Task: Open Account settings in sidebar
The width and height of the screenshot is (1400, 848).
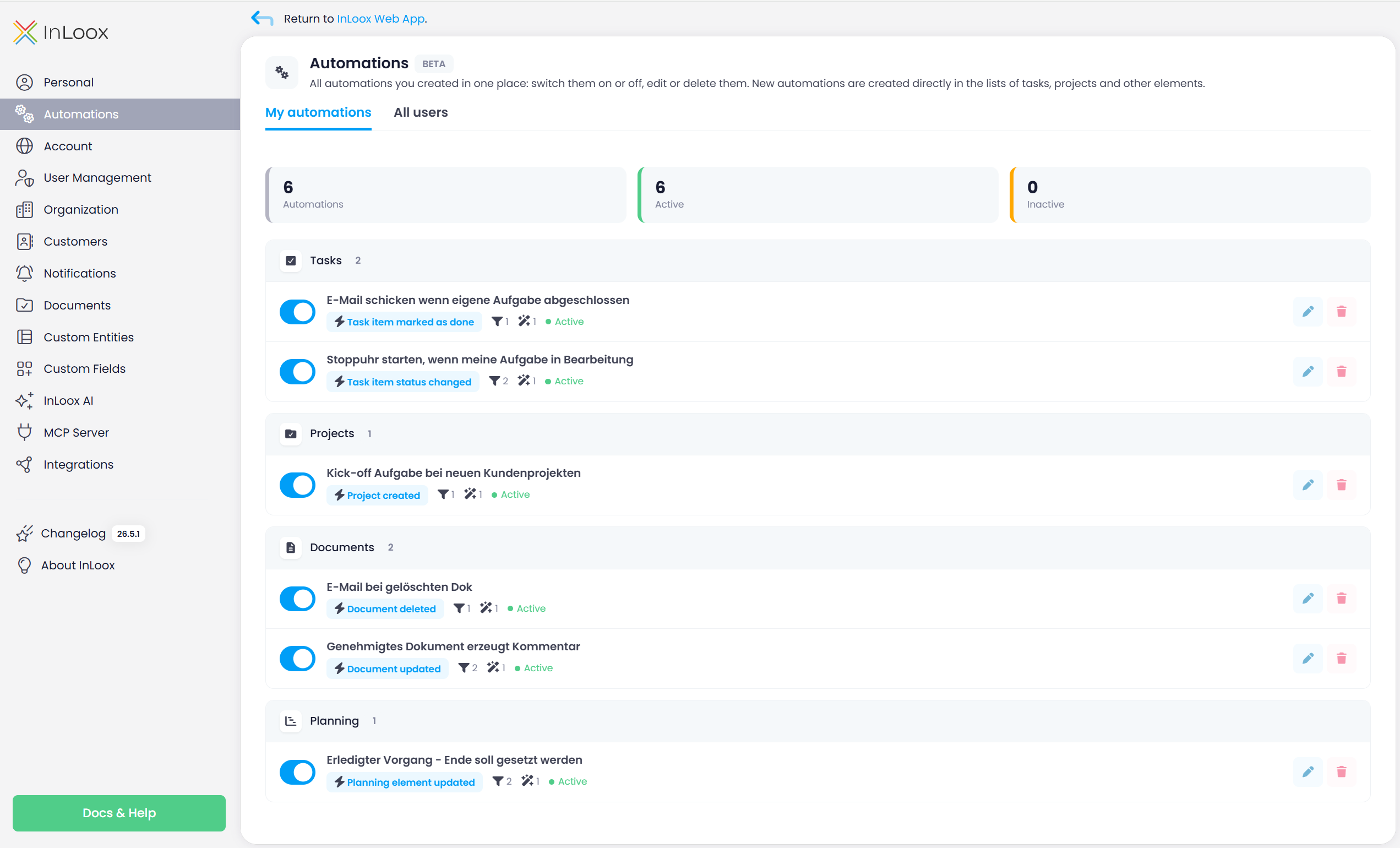Action: coord(120,146)
